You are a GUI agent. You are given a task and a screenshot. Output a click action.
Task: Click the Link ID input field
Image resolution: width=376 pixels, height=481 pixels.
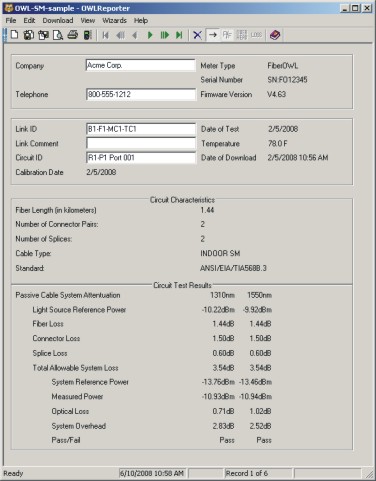click(x=141, y=129)
